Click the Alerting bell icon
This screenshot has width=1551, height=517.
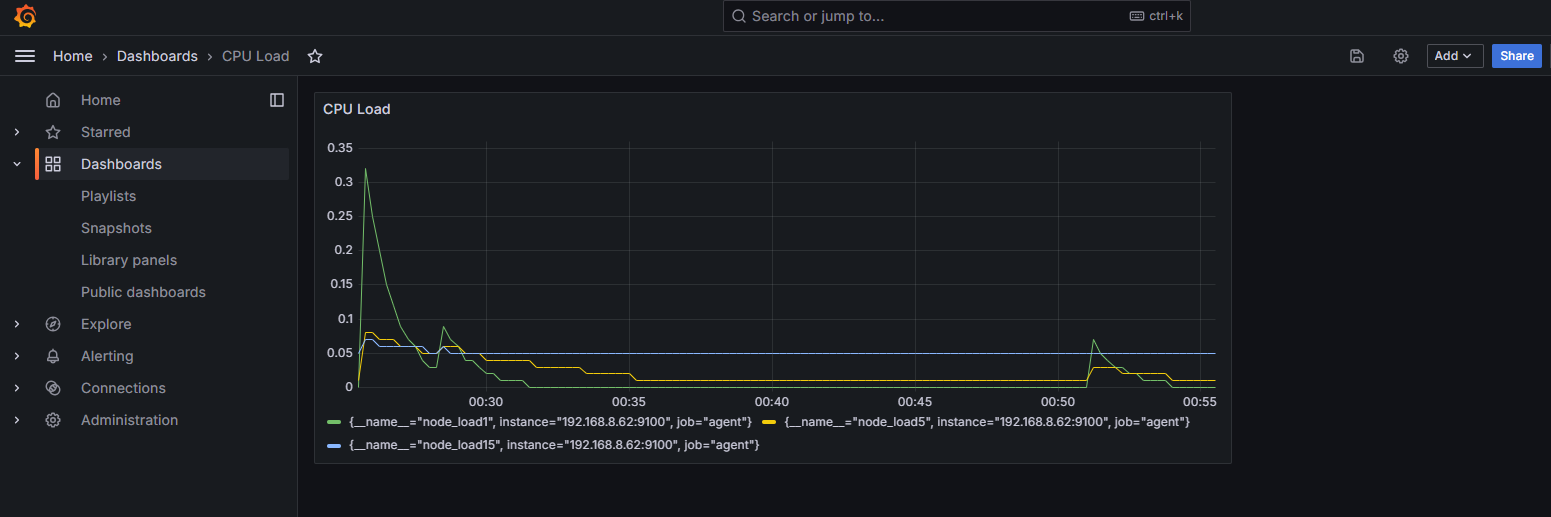pos(53,356)
